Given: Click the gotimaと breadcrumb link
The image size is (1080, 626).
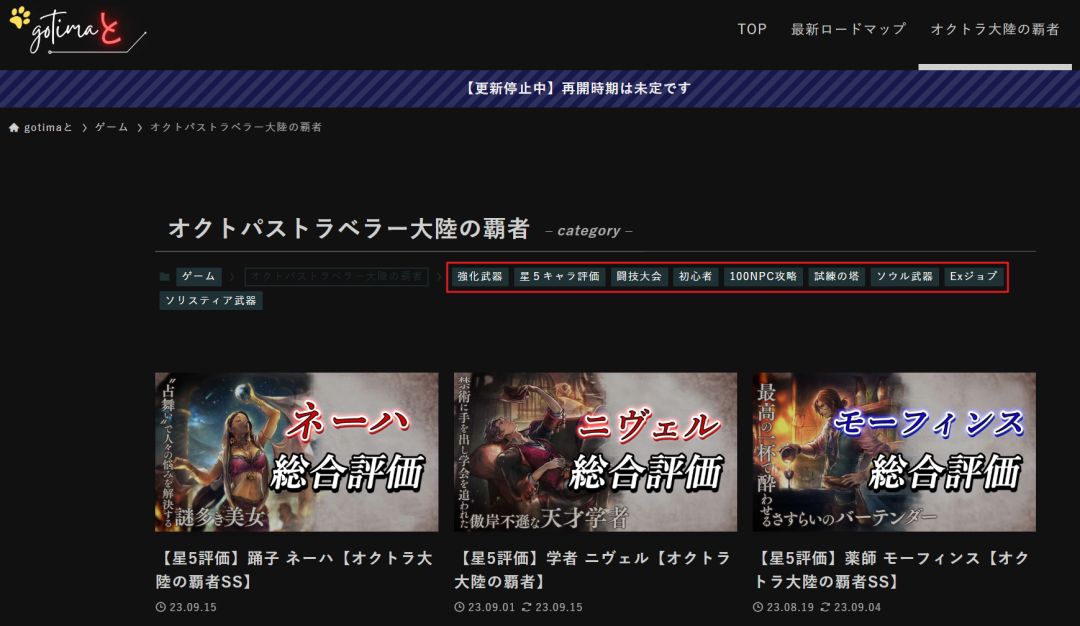Looking at the screenshot, I should [x=48, y=127].
